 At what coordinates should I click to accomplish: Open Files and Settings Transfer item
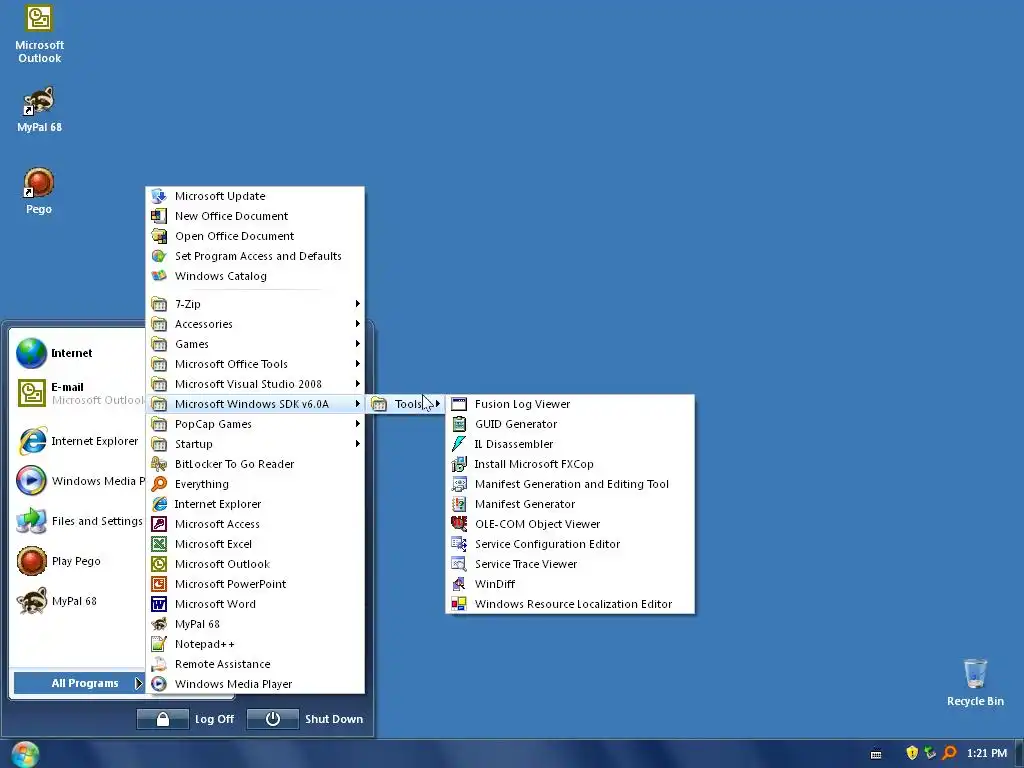77,521
